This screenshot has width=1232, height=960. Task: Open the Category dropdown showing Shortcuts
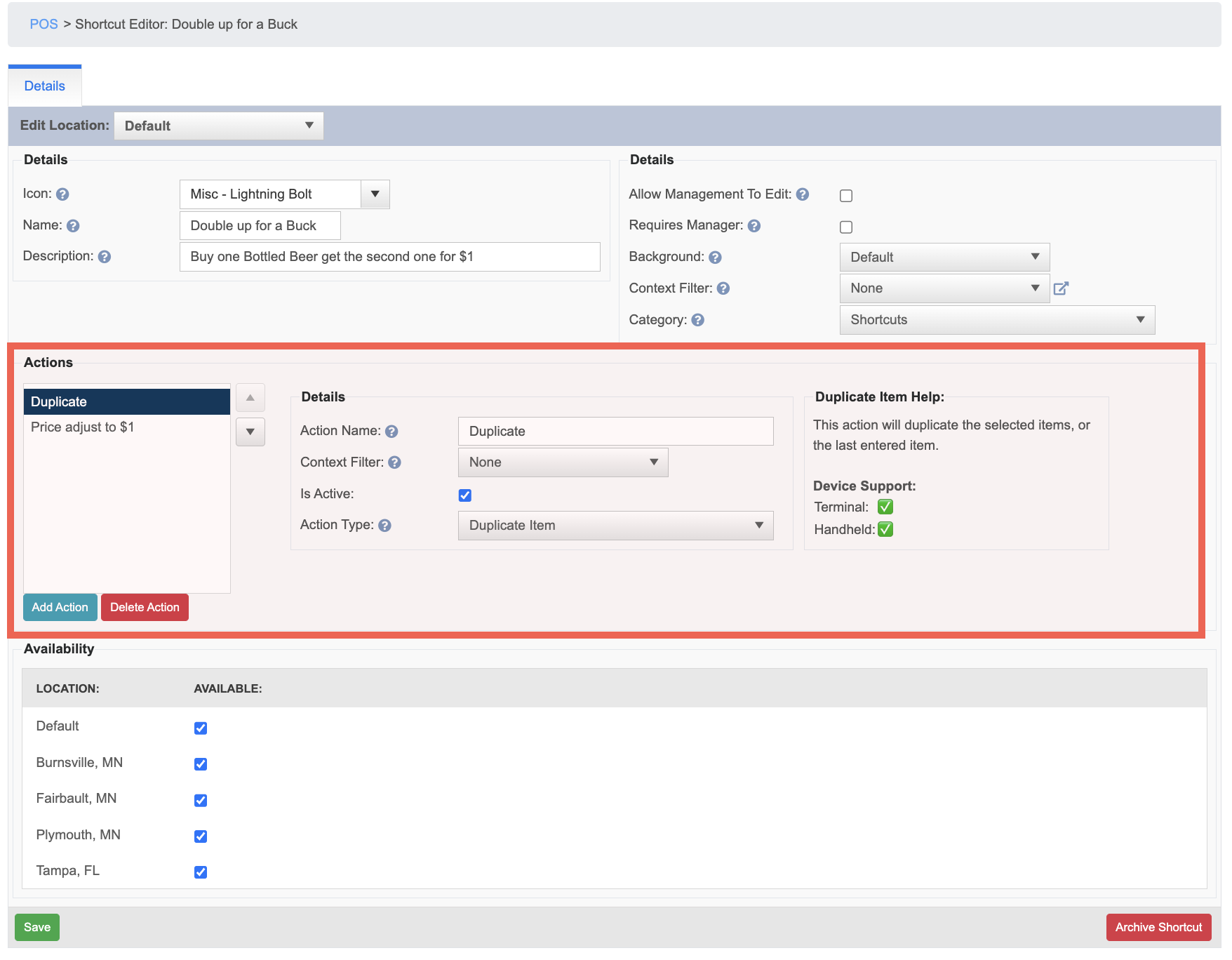997,320
